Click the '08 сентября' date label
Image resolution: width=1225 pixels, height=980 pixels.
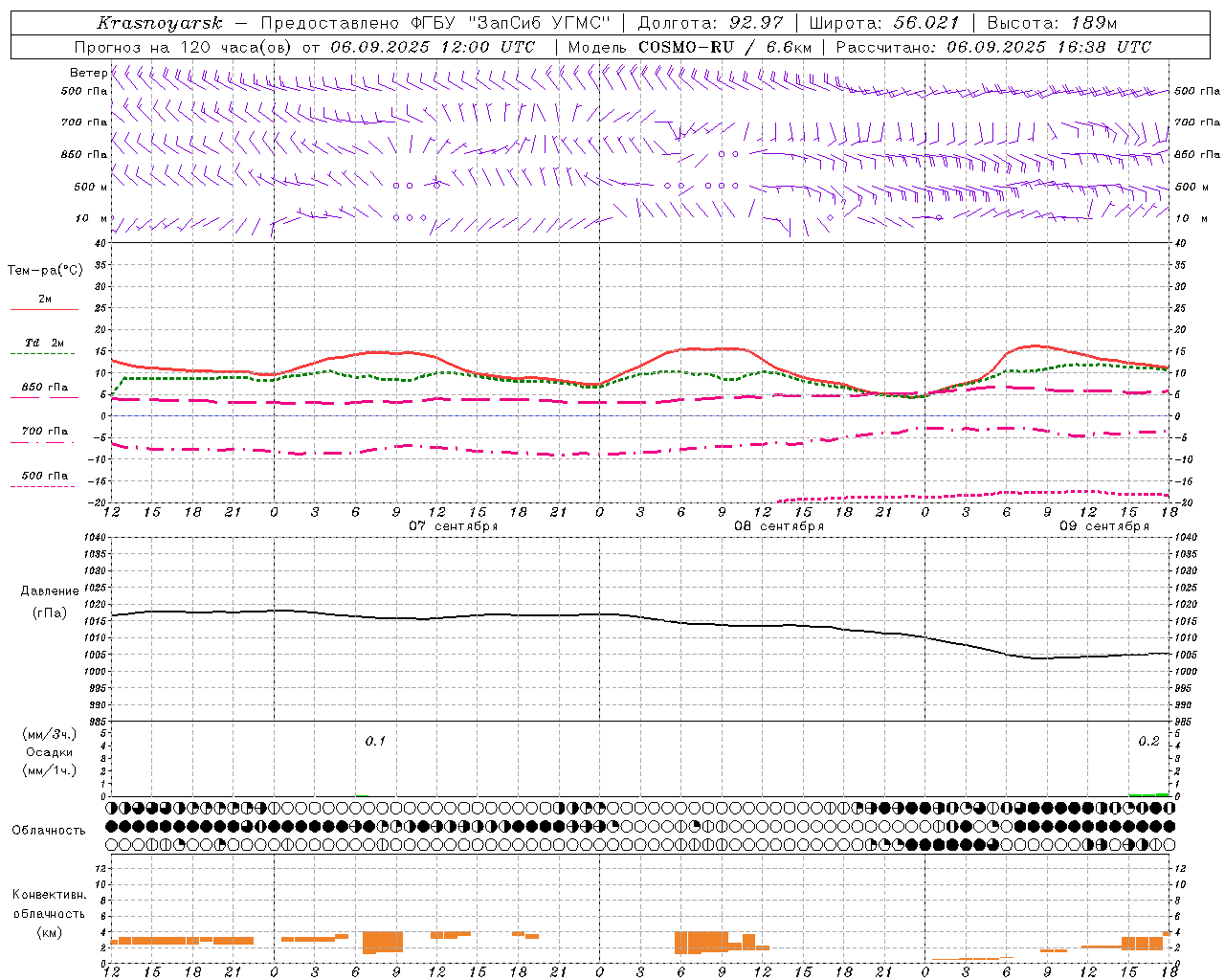click(779, 526)
